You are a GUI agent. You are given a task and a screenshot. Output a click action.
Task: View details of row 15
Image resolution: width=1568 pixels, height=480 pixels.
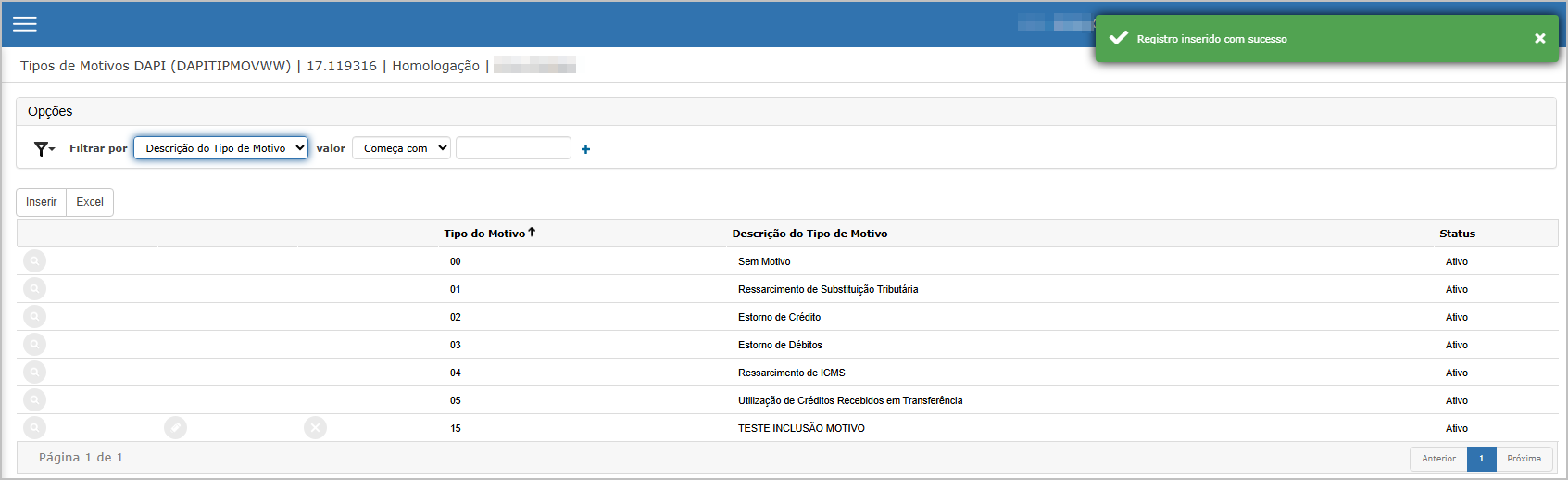pyautogui.click(x=34, y=427)
